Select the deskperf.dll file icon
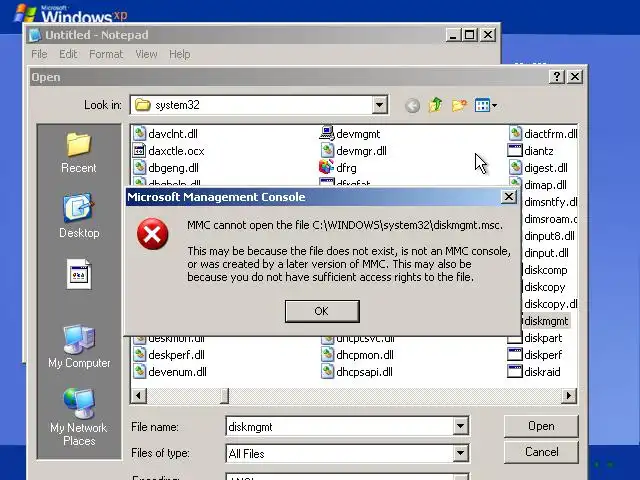Screen dimensions: 640x480 (139, 354)
